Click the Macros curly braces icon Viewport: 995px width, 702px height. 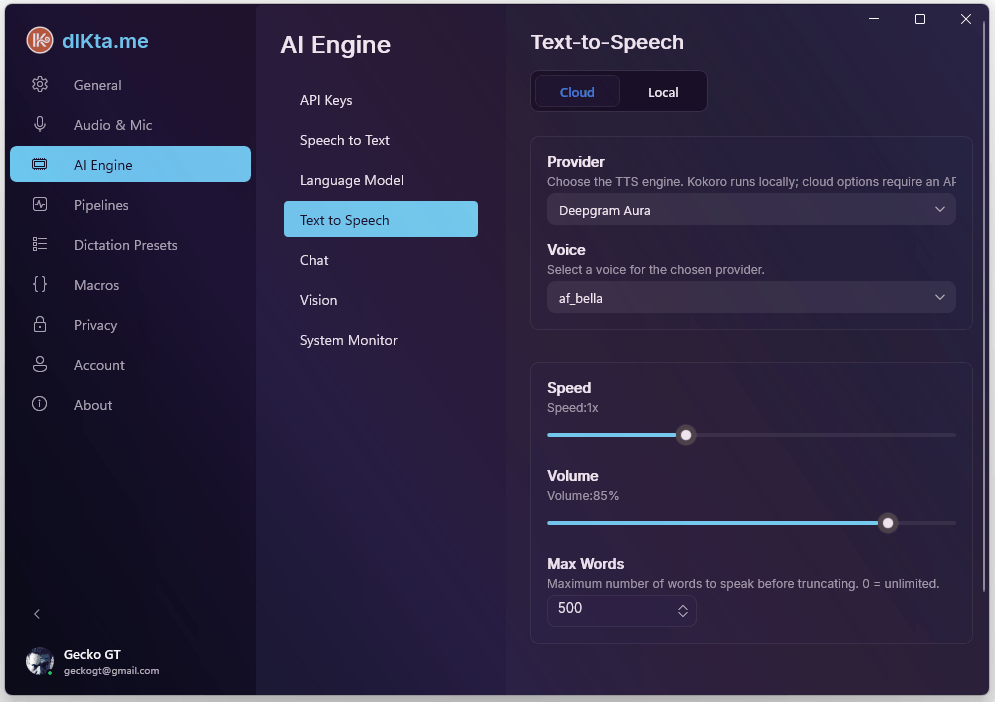40,284
